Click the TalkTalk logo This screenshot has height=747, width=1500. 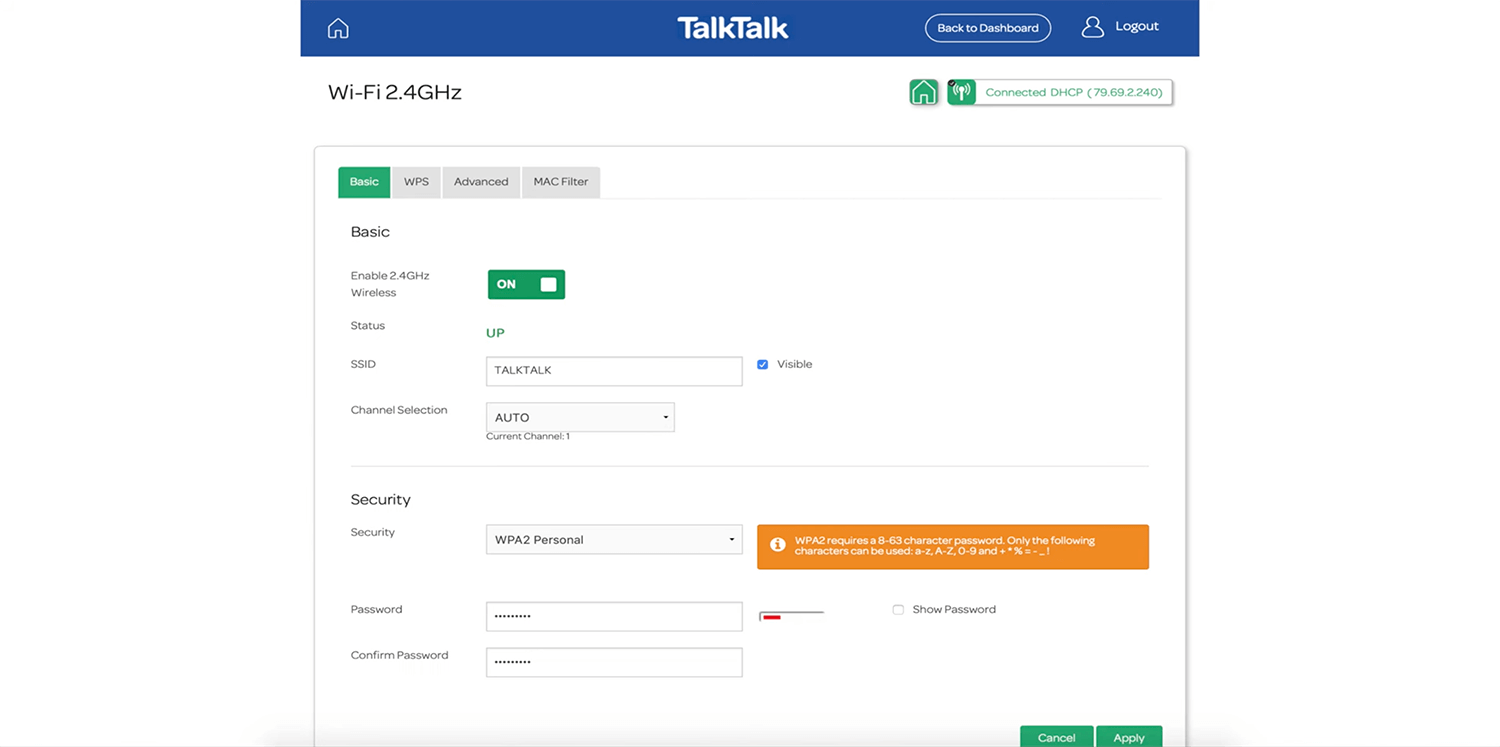pyautogui.click(x=733, y=28)
